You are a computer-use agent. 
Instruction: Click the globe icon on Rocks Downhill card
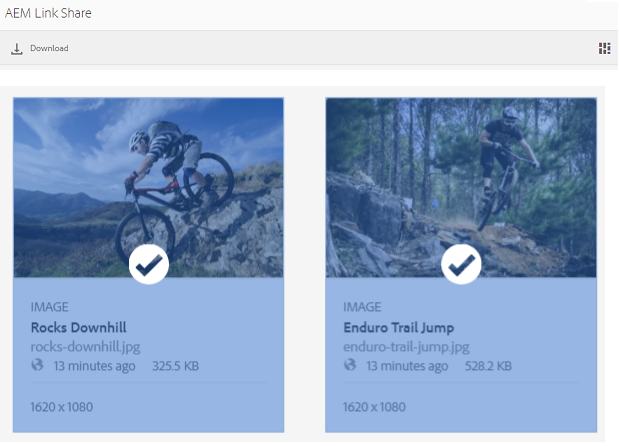(x=37, y=365)
